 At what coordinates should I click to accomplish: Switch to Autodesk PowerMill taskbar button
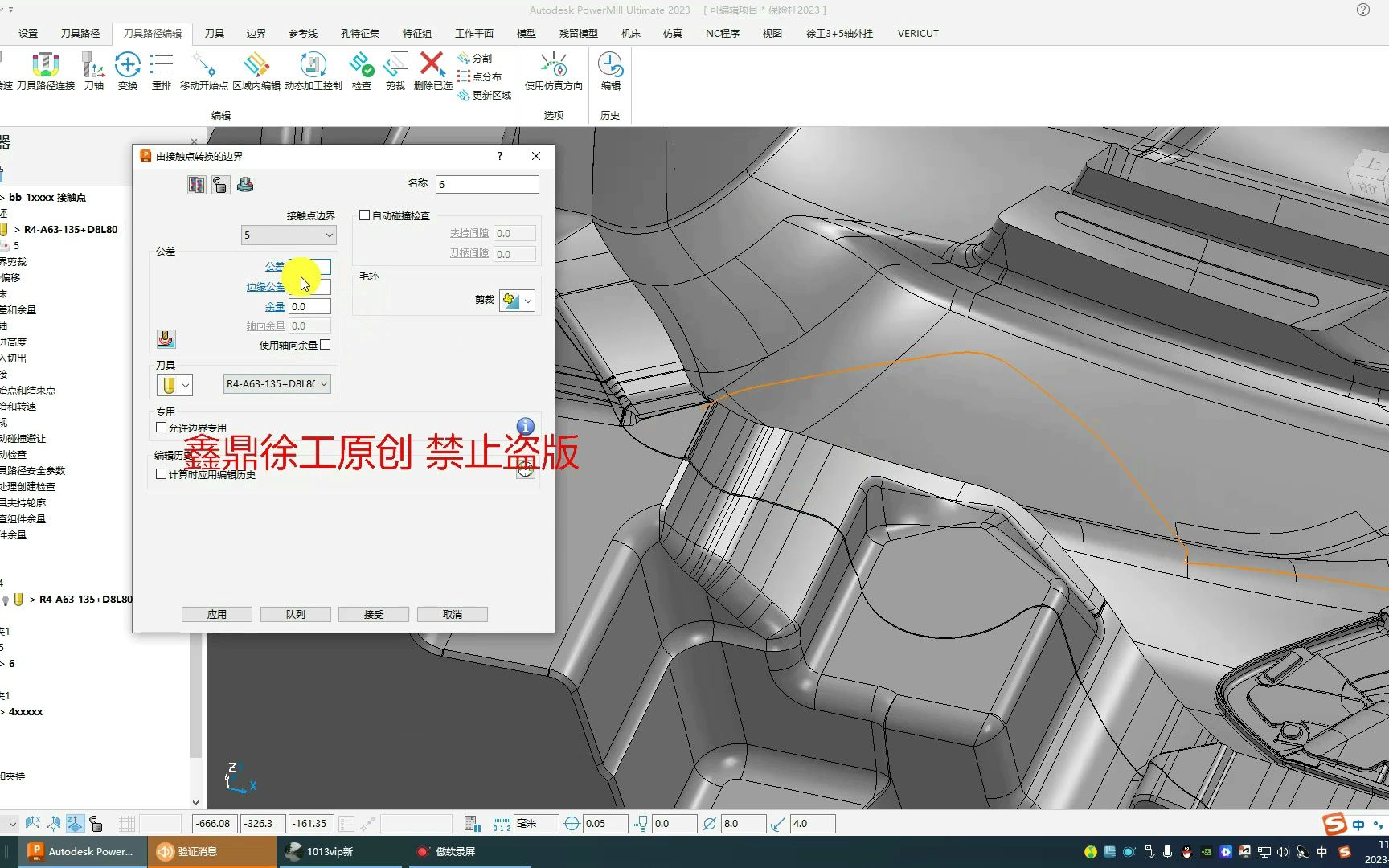(81, 852)
